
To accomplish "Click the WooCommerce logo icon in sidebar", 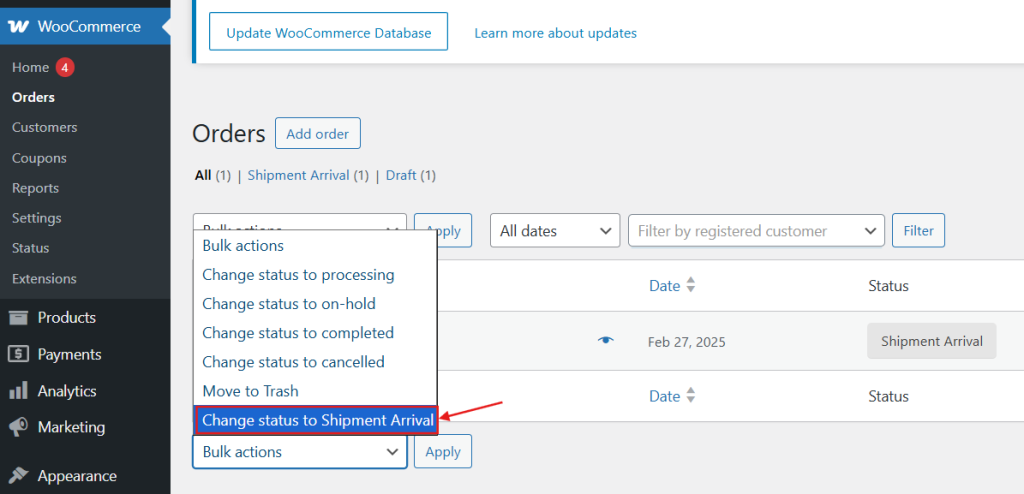I will click(18, 27).
